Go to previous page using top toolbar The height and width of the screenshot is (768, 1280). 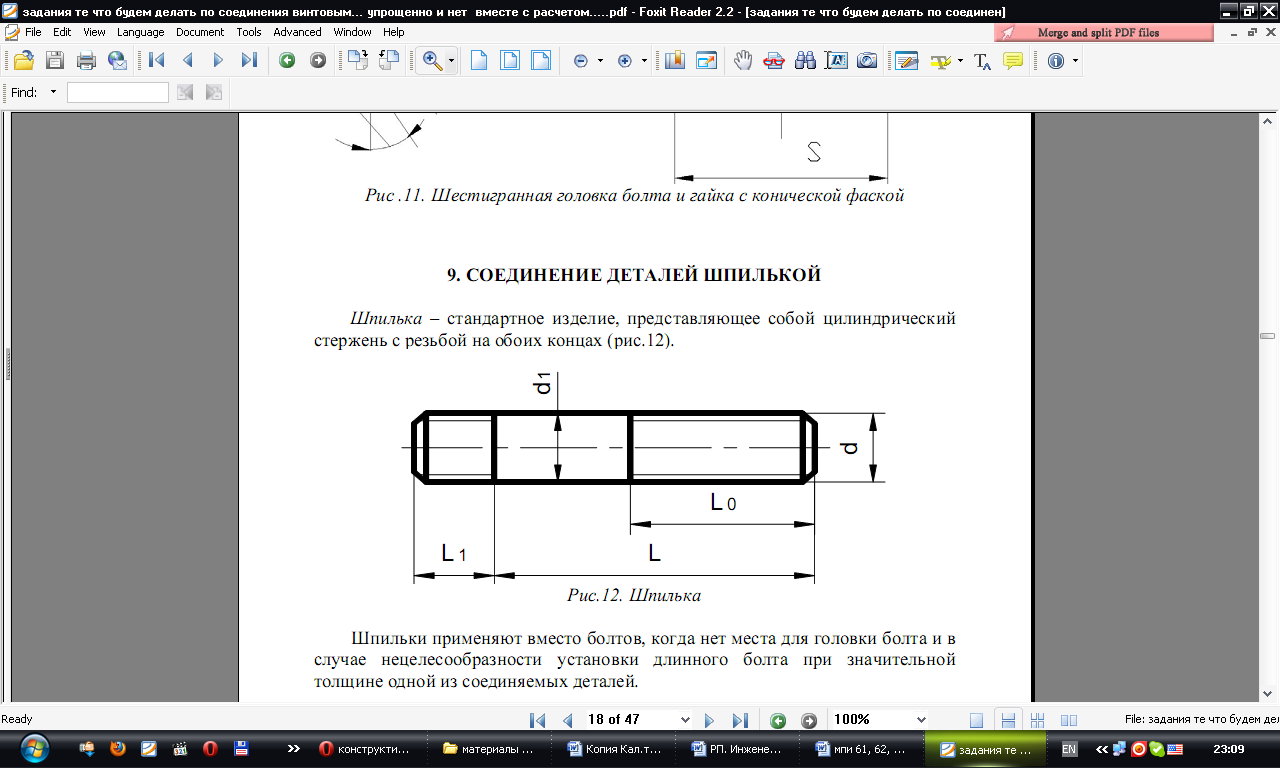point(187,61)
